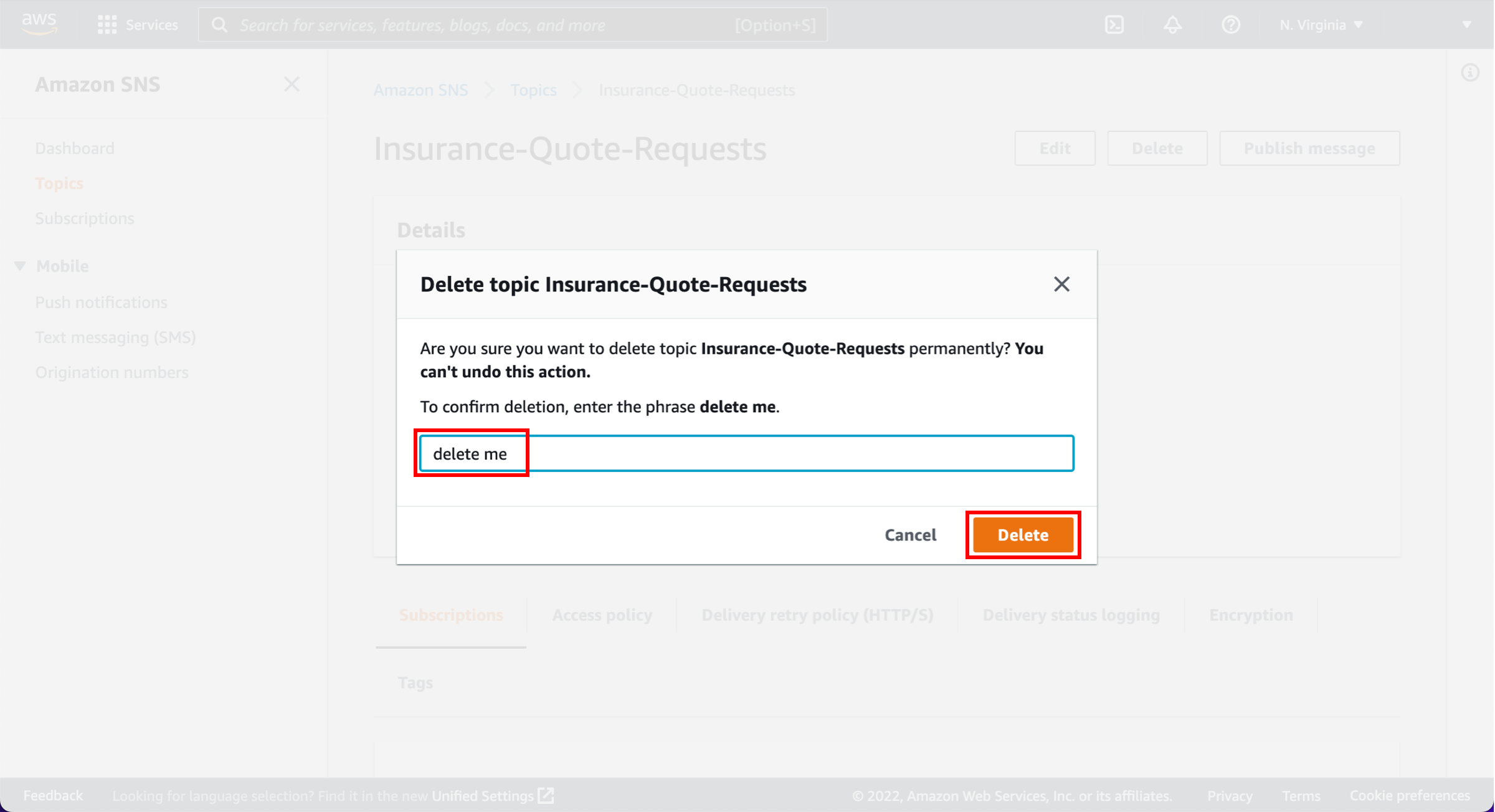Confirm with the orange Delete button
The width and height of the screenshot is (1495, 812).
pos(1023,535)
